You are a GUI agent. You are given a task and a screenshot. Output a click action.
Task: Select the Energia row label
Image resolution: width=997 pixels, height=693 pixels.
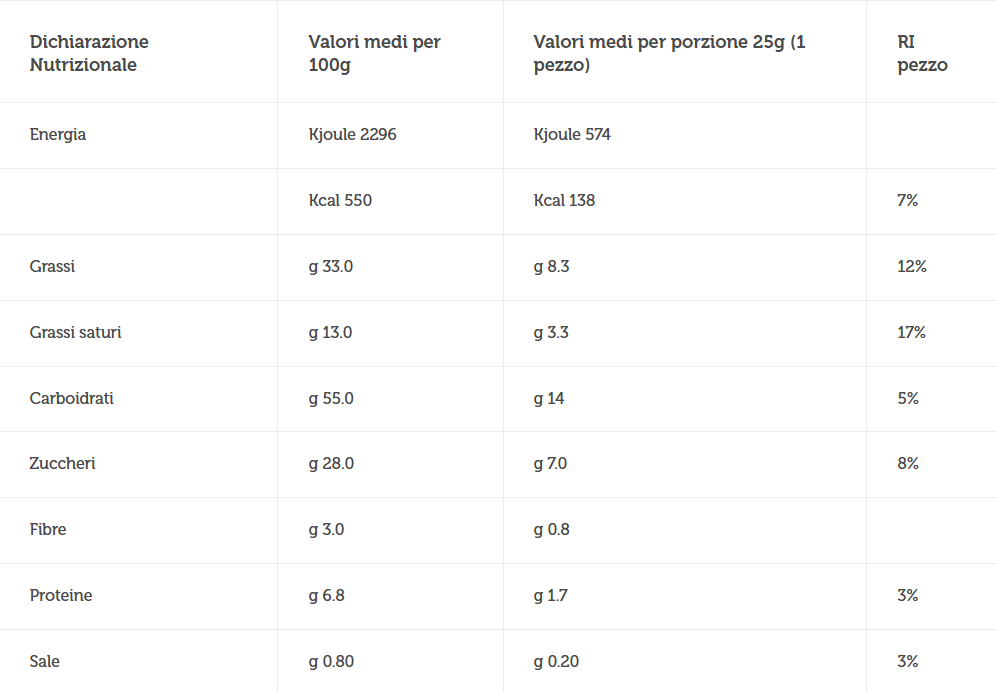58,135
